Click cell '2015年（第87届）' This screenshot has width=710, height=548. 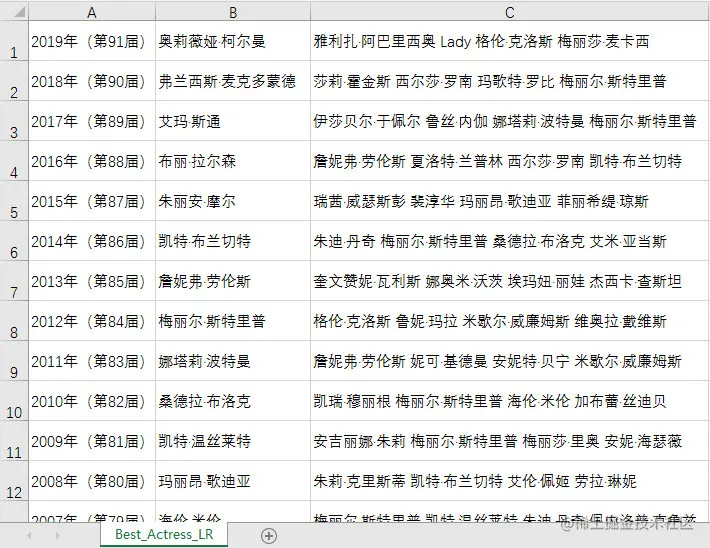pos(92,201)
